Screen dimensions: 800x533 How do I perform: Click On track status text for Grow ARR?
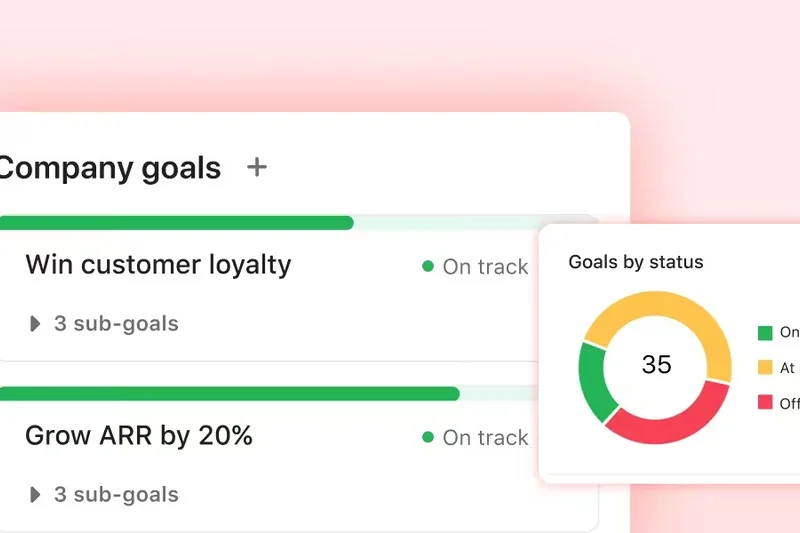pyautogui.click(x=485, y=438)
